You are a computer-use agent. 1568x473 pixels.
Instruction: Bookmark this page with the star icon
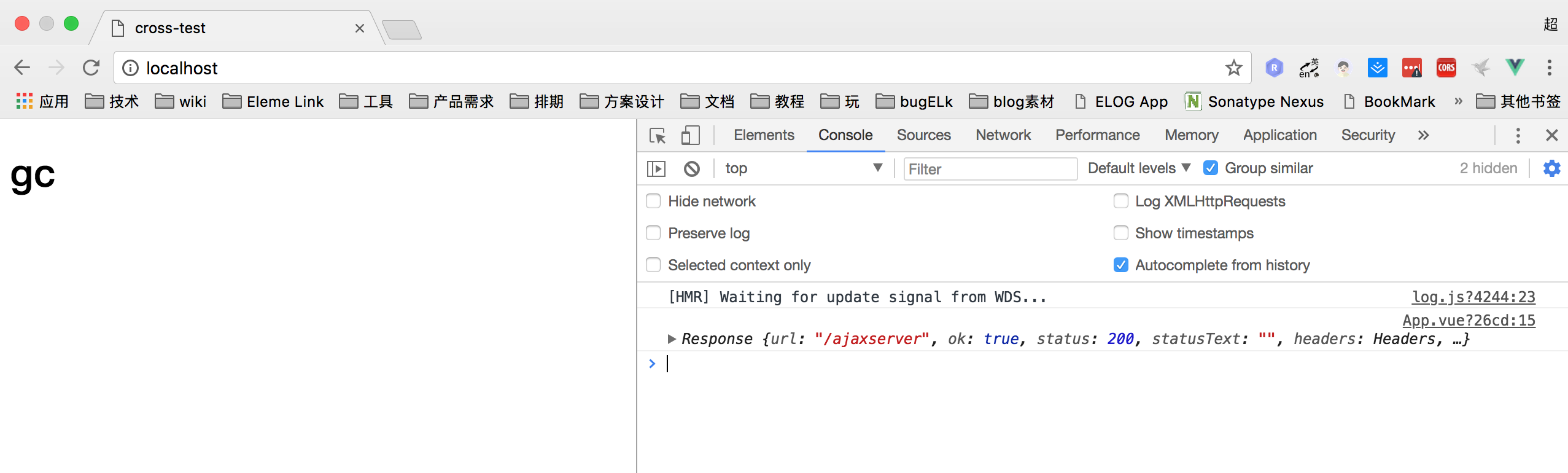(1233, 68)
